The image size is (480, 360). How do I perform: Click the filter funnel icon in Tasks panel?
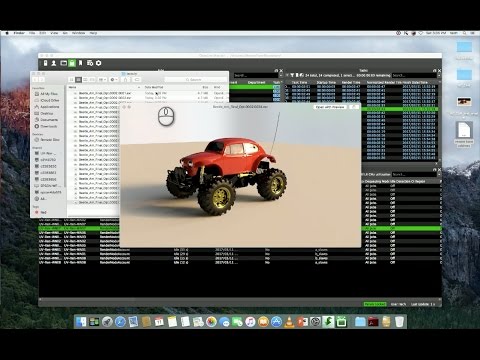292,76
